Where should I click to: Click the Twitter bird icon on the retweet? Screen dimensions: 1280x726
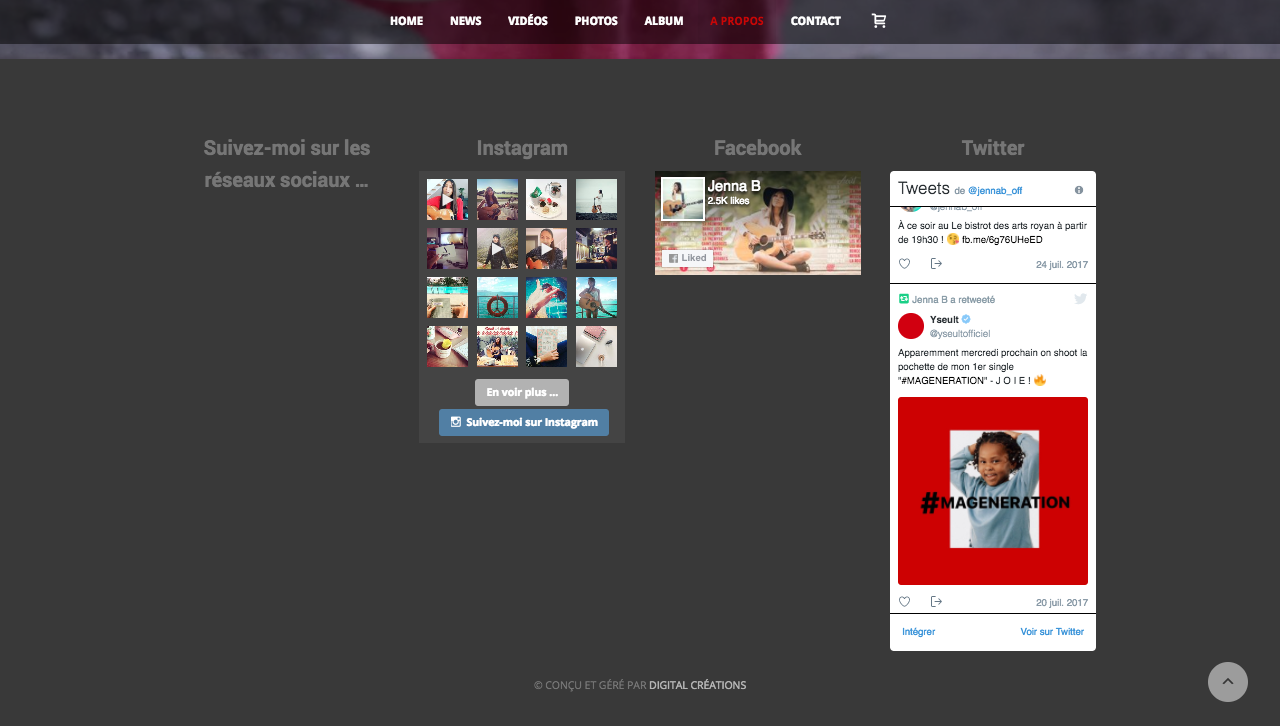pyautogui.click(x=1080, y=299)
